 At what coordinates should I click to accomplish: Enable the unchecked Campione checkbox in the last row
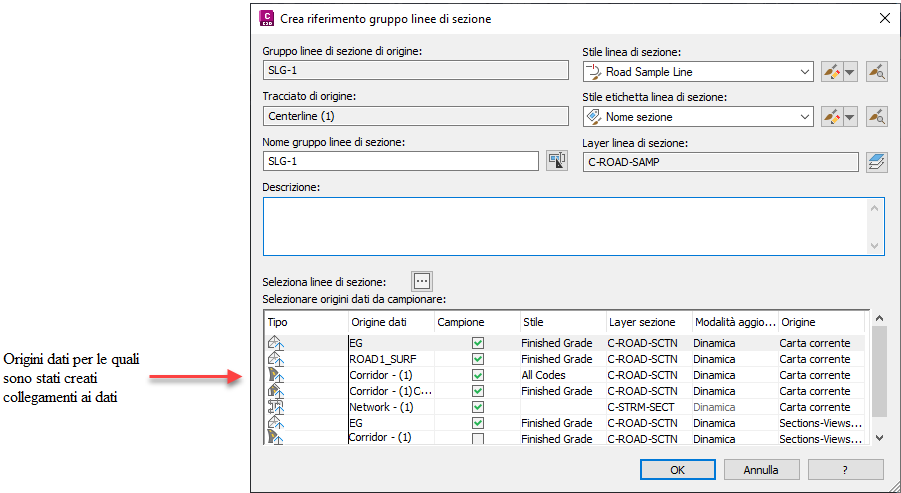click(478, 439)
